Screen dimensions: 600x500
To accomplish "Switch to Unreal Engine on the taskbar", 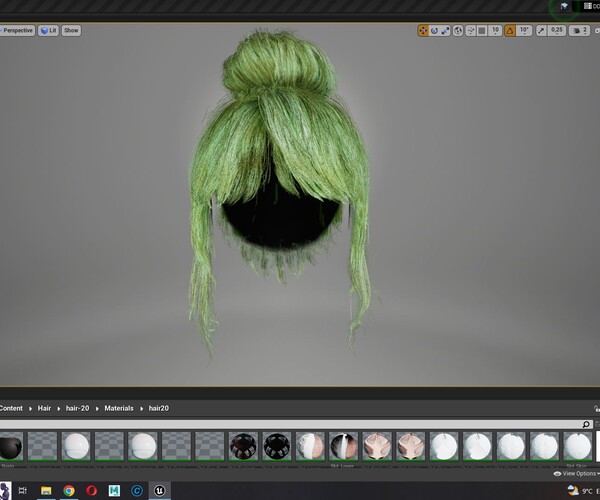I will 160,490.
